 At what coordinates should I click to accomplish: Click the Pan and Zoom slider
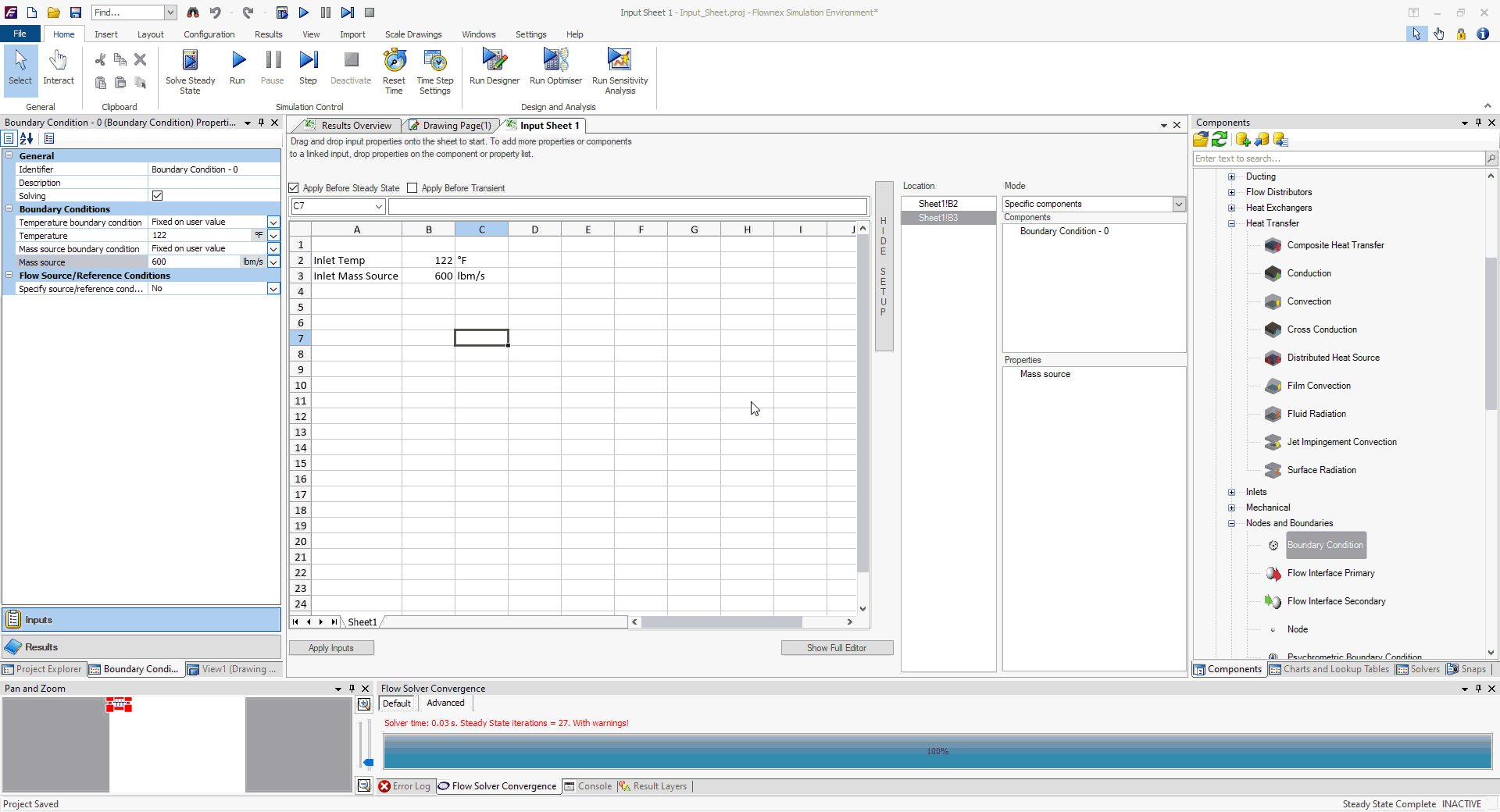pyautogui.click(x=369, y=761)
